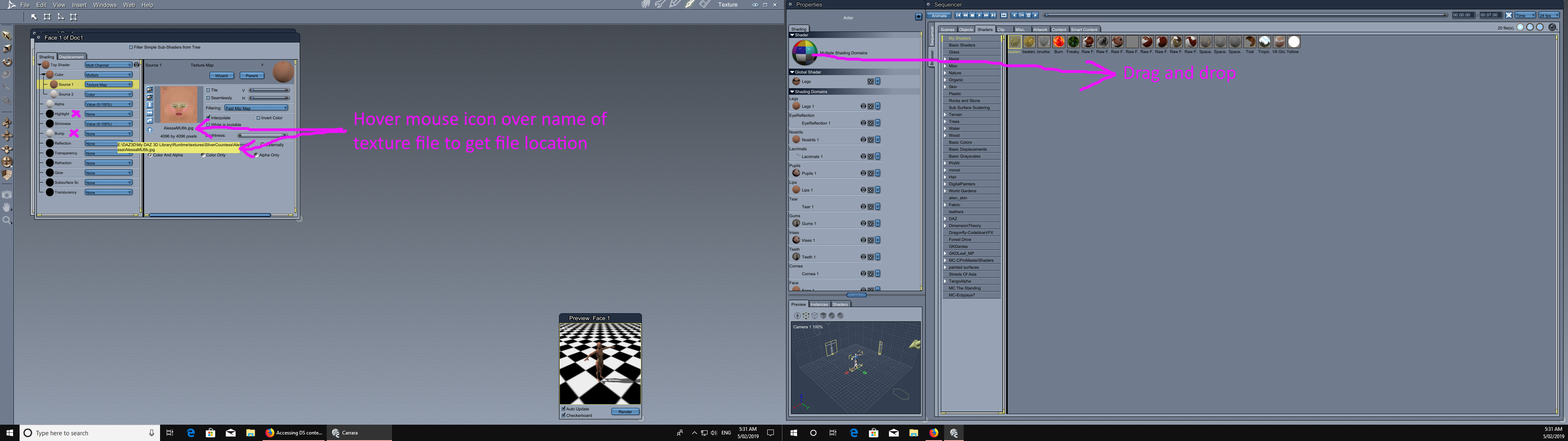The image size is (1568, 441).
Task: Click the flip texture vertically icon
Action: pyautogui.click(x=150, y=105)
